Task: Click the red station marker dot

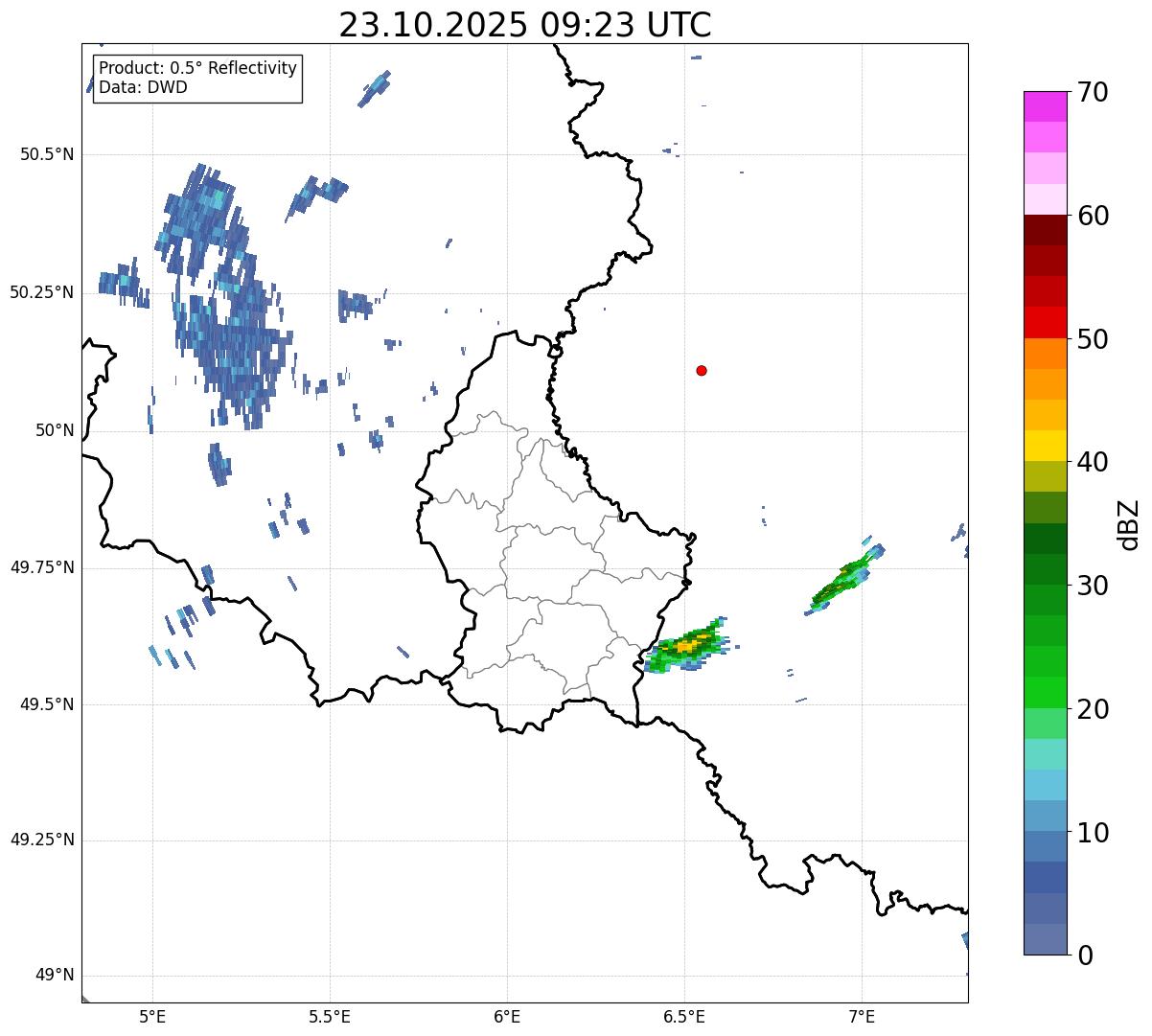Action: click(x=702, y=370)
